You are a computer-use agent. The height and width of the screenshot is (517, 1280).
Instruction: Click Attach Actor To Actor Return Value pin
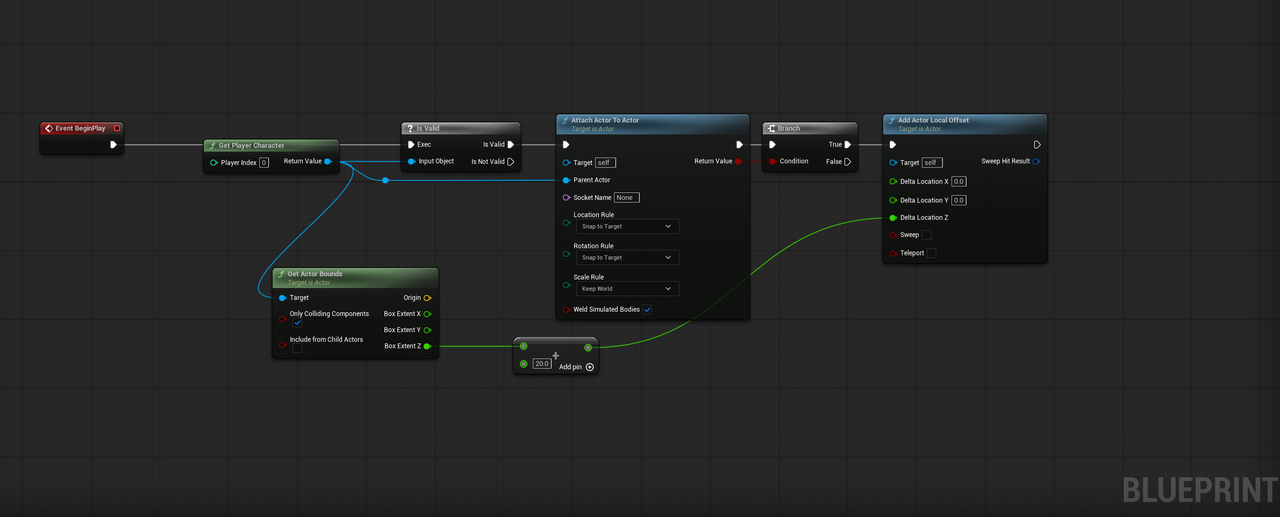739,161
